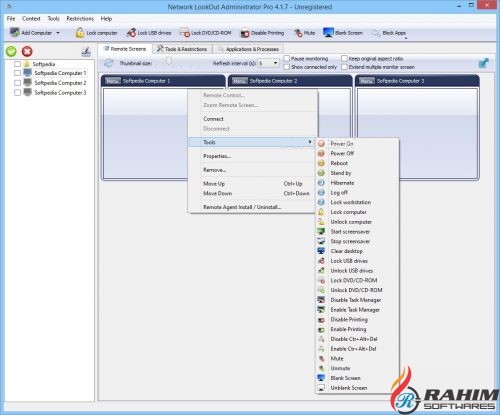Switch to Tools & Restrictions tab
The width and height of the screenshot is (500, 415).
182,49
